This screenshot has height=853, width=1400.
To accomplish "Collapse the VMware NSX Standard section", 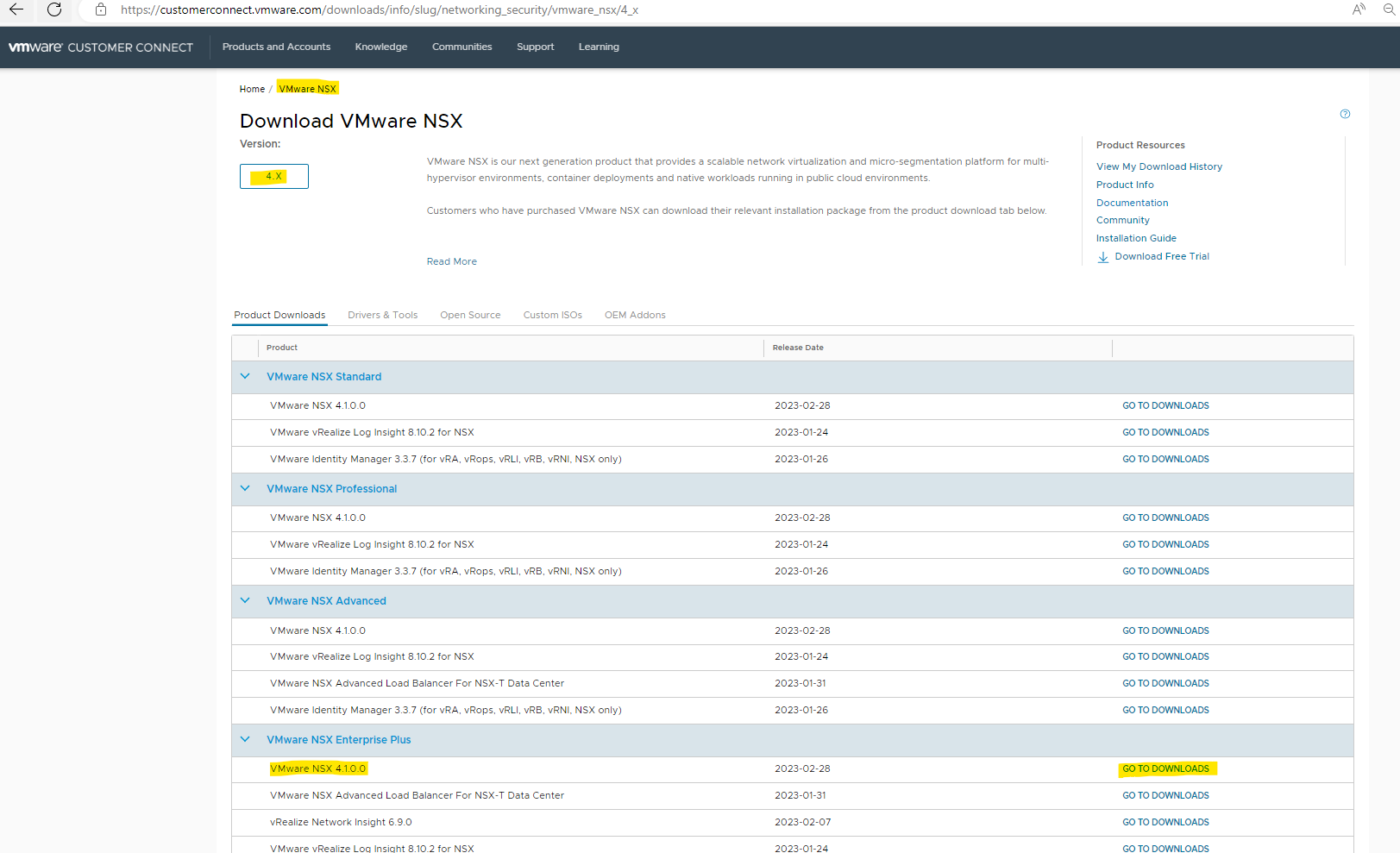I will (245, 377).
